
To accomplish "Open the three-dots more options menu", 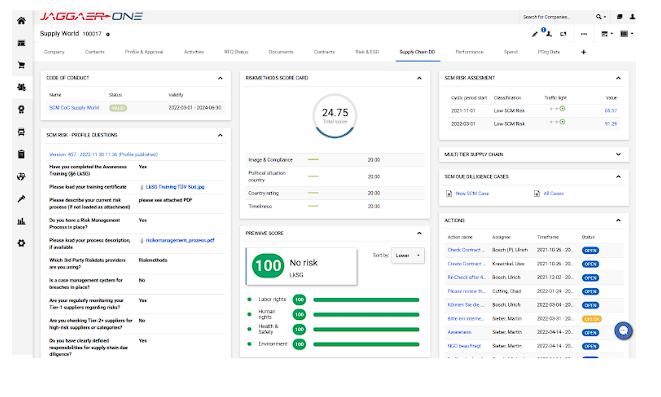I will (x=584, y=34).
